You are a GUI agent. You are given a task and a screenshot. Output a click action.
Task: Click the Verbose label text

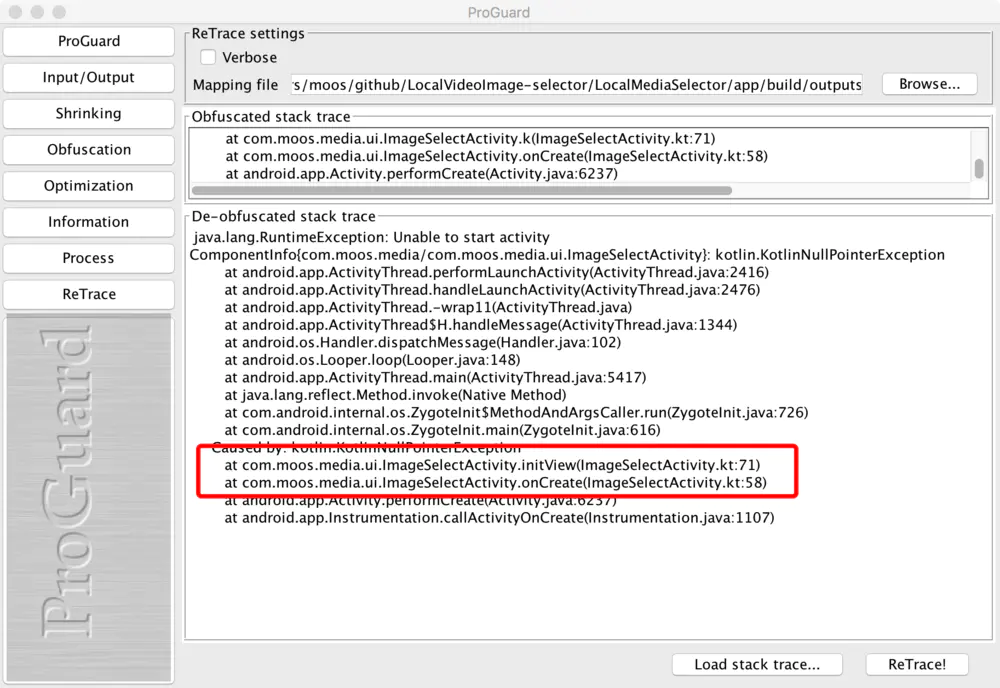click(x=249, y=57)
